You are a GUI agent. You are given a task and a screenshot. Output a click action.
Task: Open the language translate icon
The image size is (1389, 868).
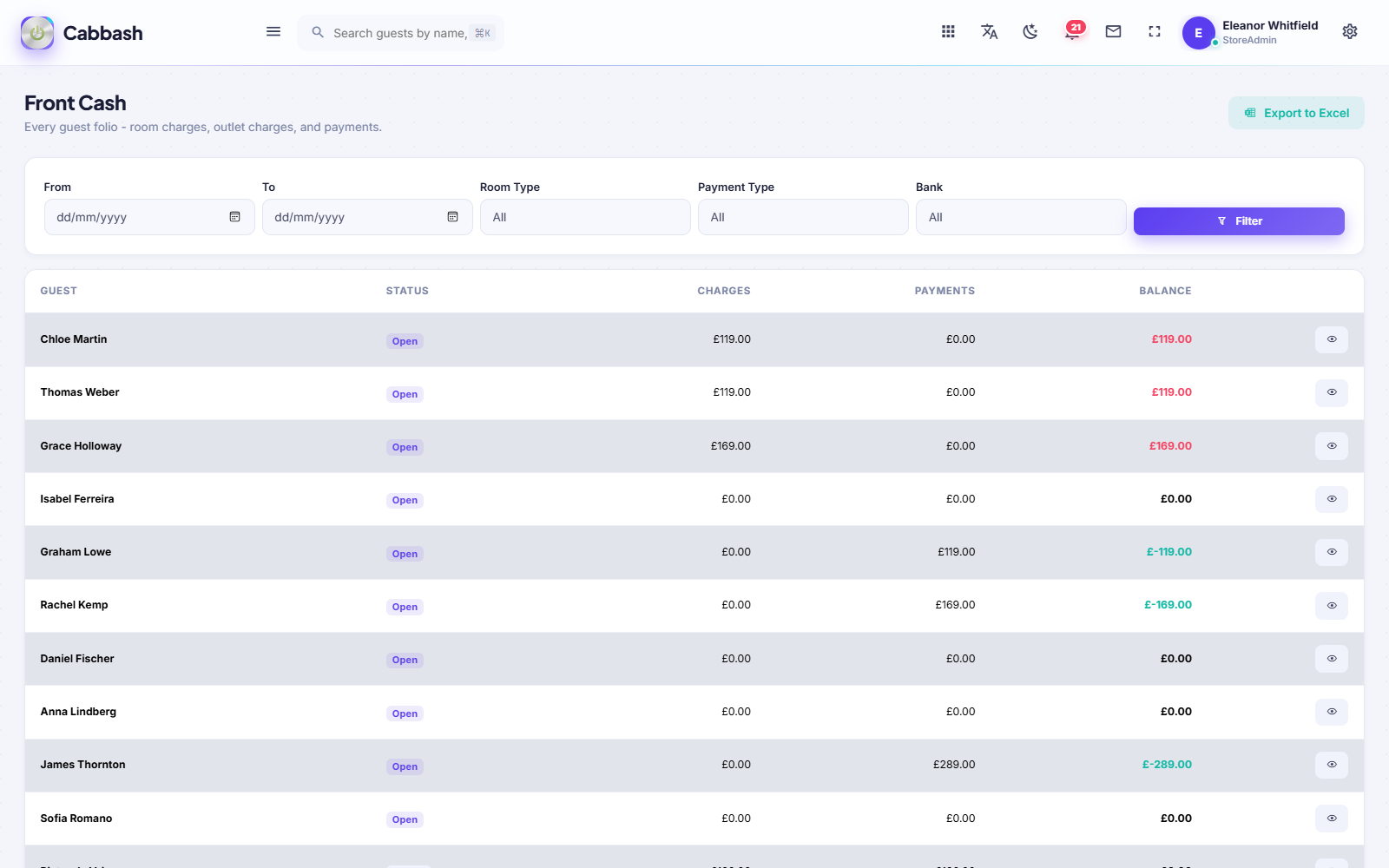(x=989, y=32)
